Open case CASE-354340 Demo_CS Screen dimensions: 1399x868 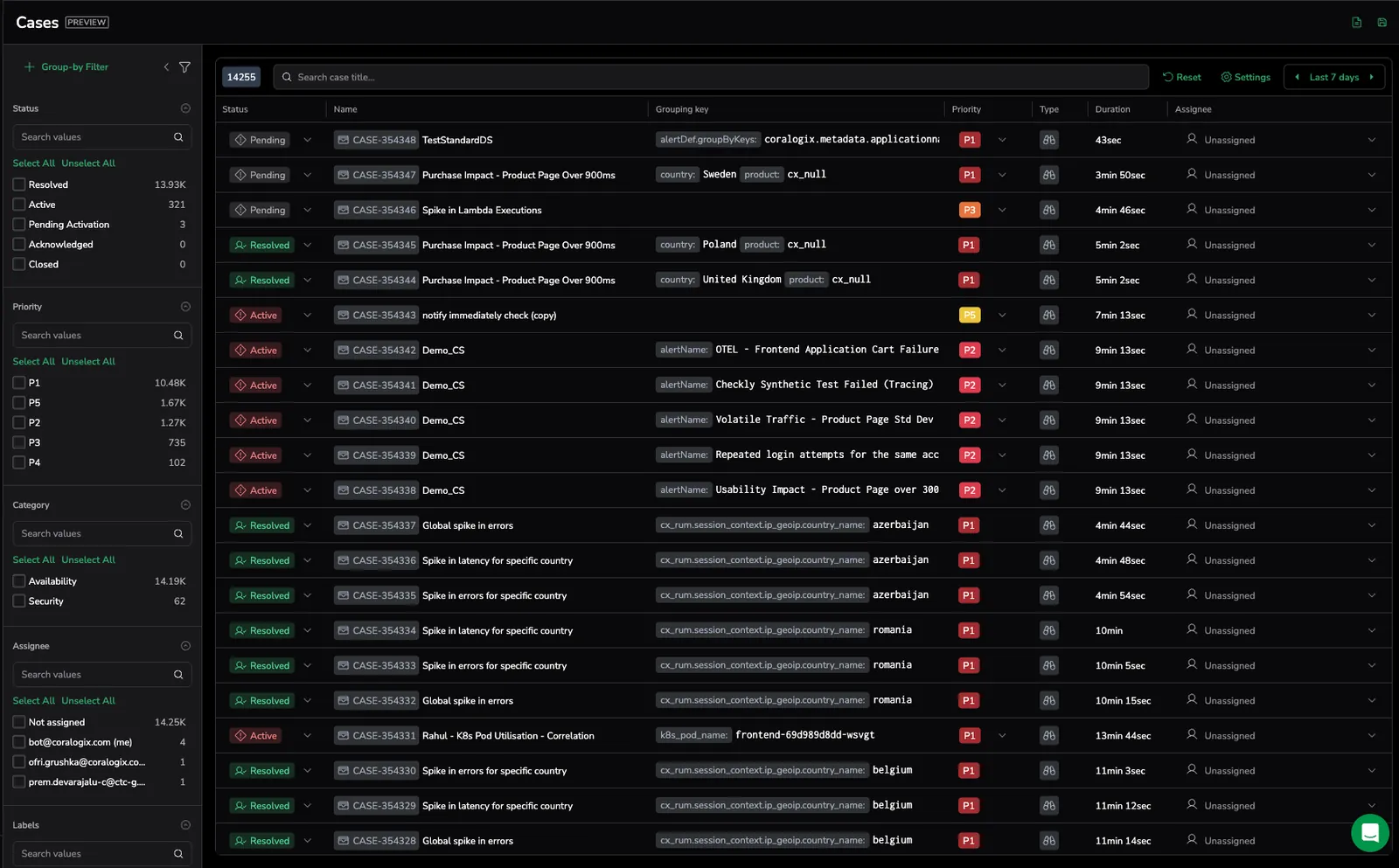pos(443,420)
